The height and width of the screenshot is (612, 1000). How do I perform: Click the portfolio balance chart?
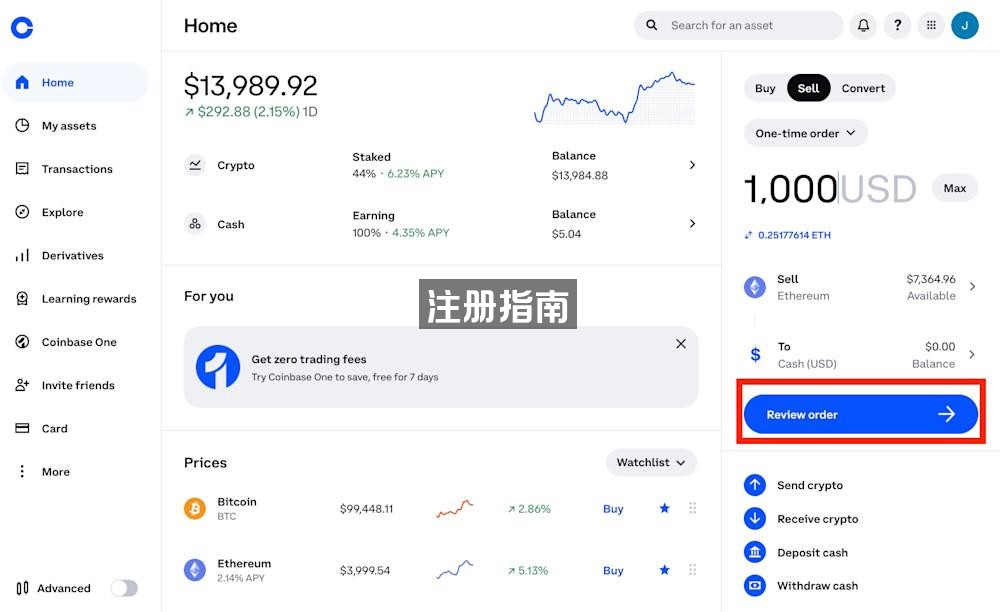click(x=614, y=98)
